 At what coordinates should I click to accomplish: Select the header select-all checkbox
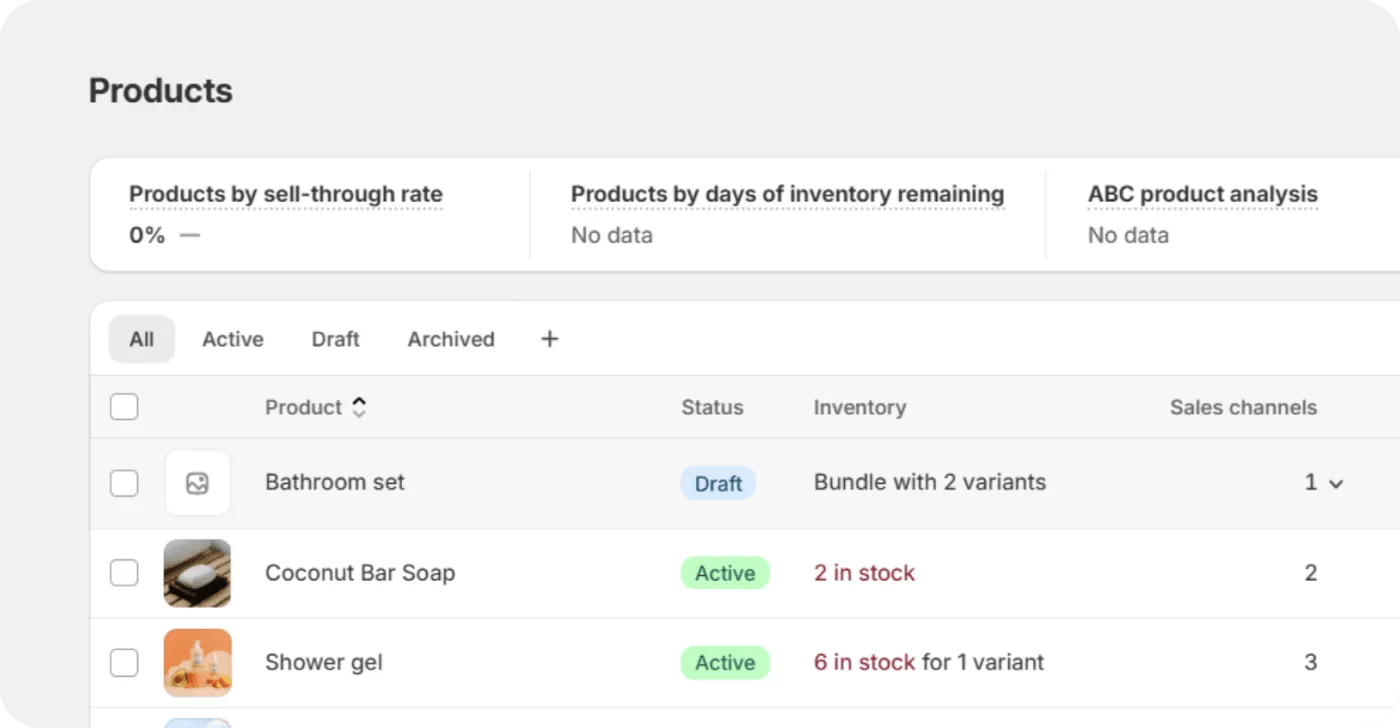124,407
